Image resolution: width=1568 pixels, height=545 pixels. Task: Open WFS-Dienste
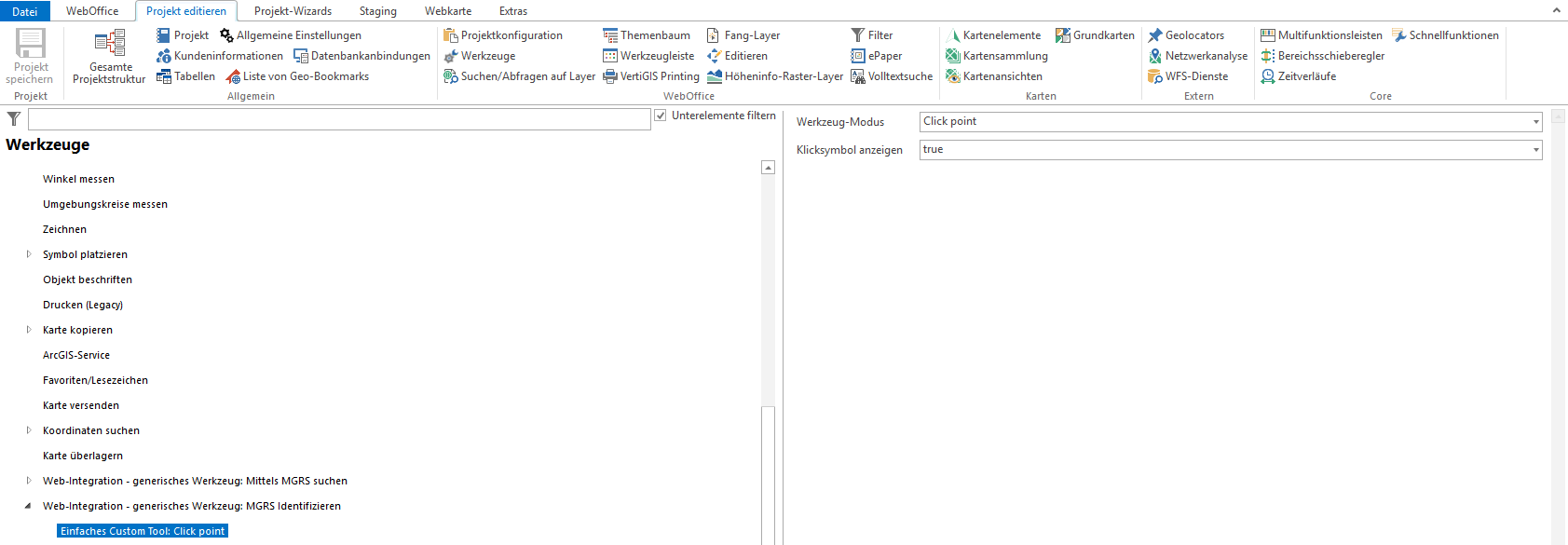[x=1188, y=76]
